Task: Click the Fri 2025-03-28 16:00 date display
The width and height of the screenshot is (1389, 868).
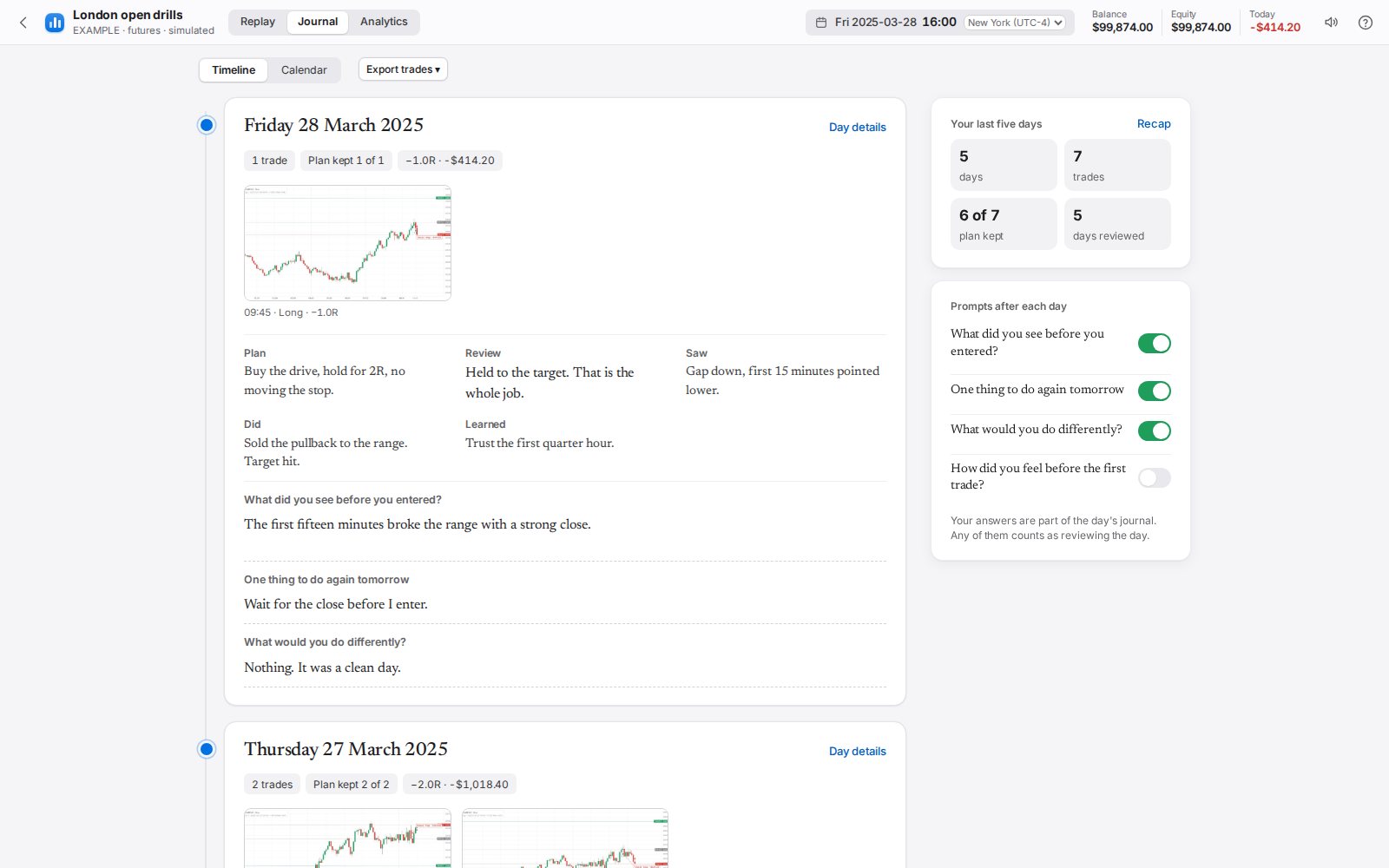Action: coord(895,23)
